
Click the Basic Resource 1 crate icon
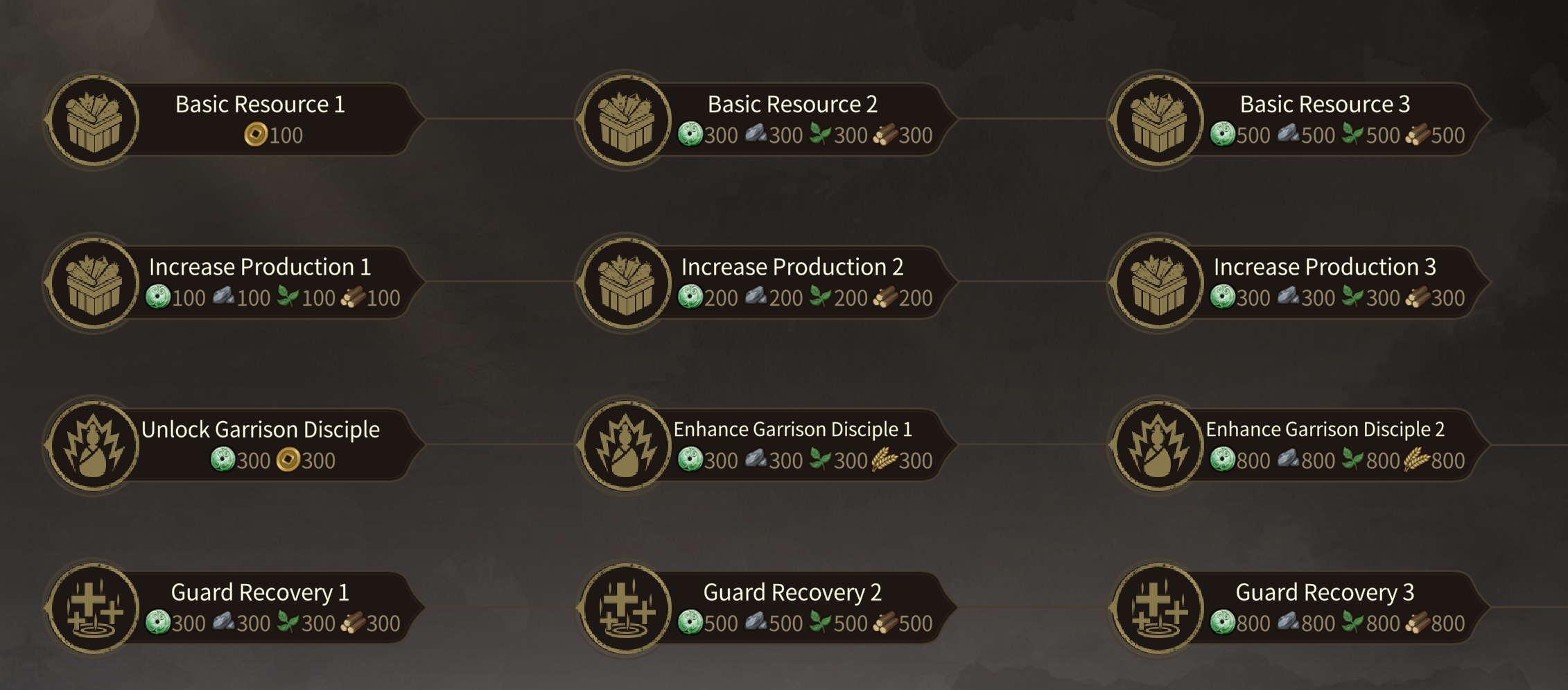click(94, 121)
